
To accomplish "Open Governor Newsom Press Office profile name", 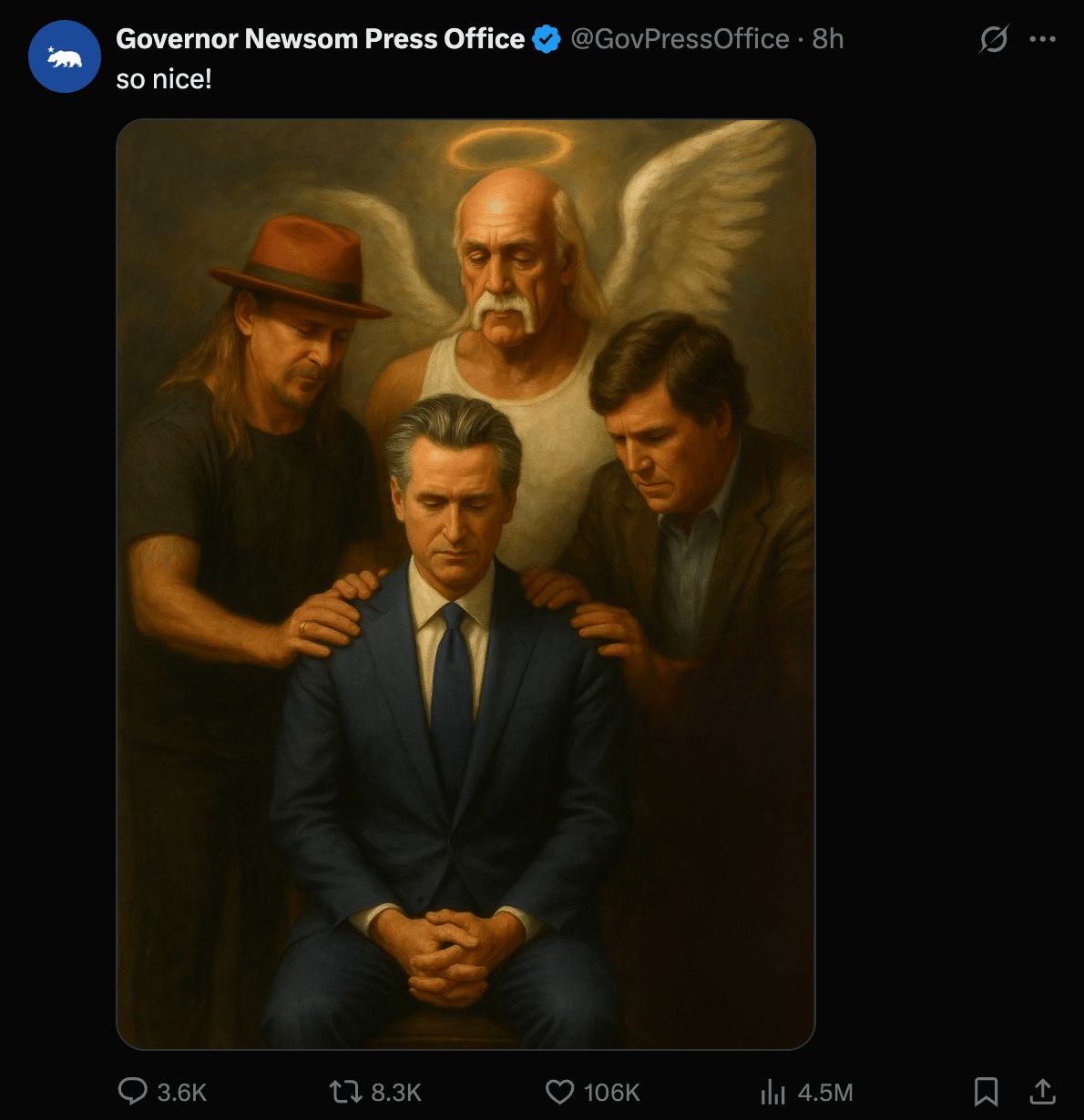I will pyautogui.click(x=320, y=39).
